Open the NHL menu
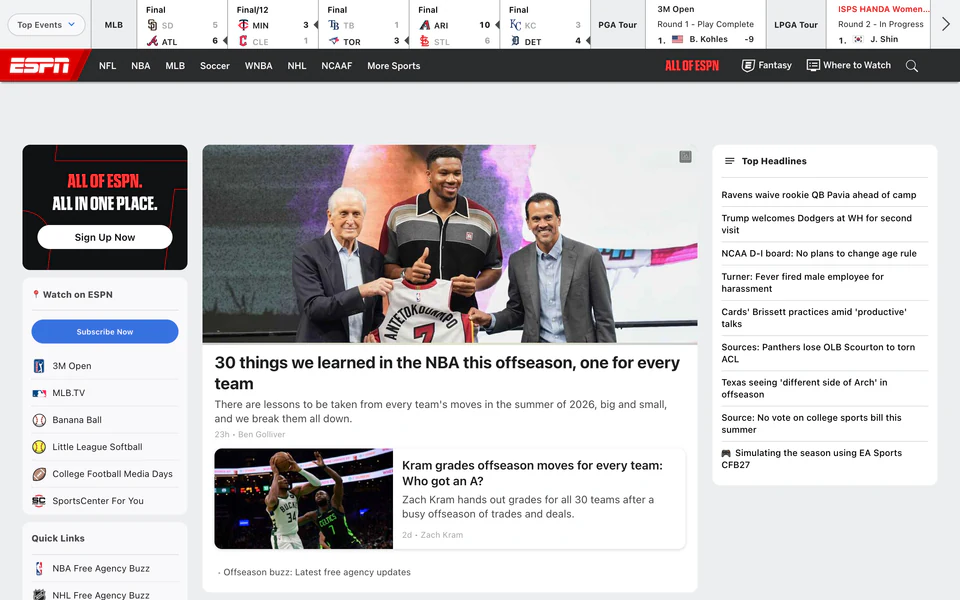The height and width of the screenshot is (600, 960). (297, 66)
